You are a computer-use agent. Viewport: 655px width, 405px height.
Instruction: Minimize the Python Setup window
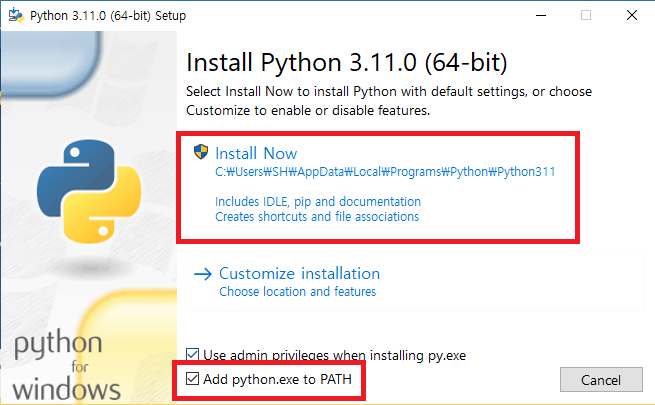click(x=541, y=15)
